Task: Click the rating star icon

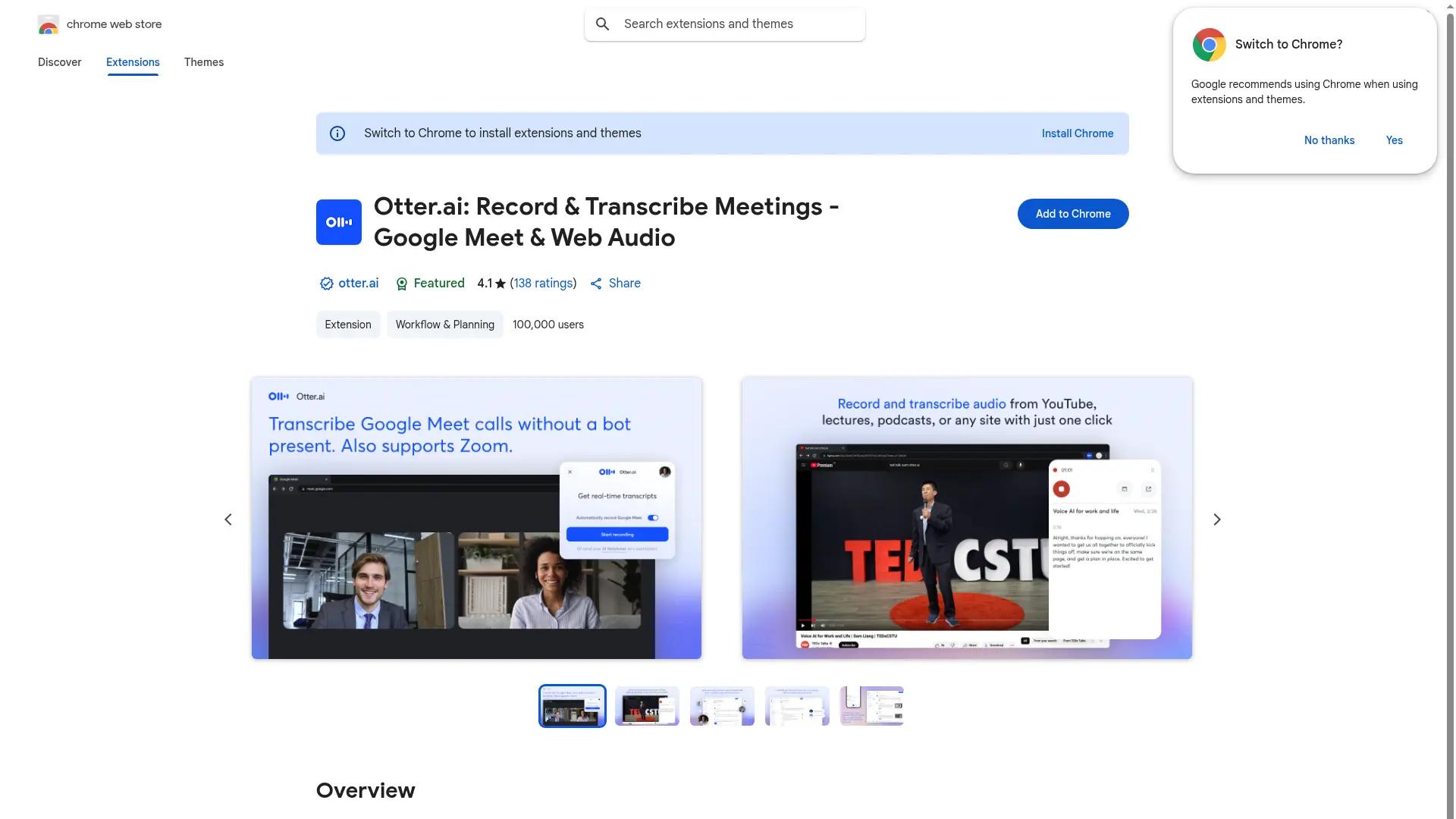Action: tap(500, 284)
